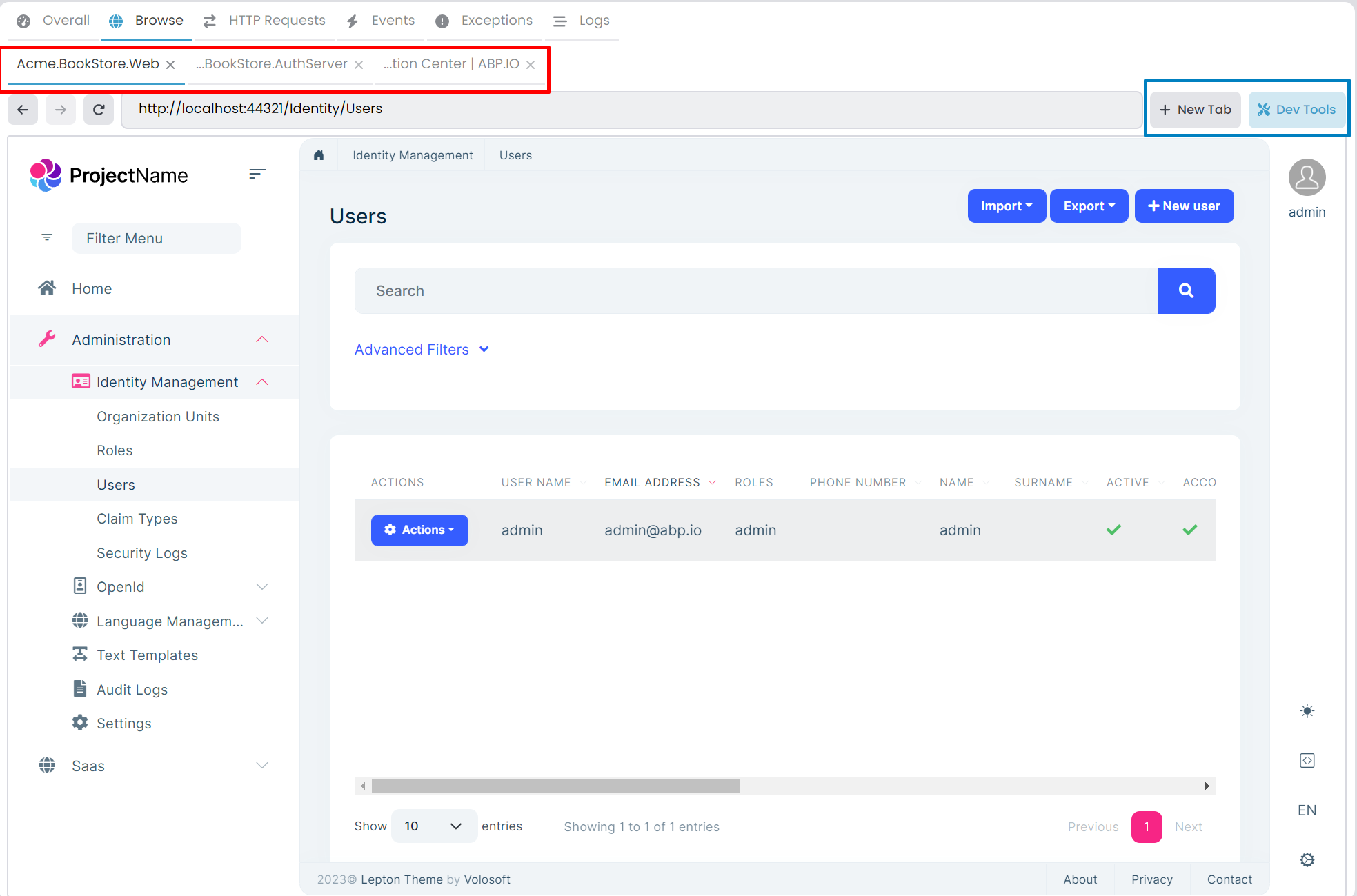This screenshot has height=896, width=1357.
Task: Collapse the Administration menu section
Action: [262, 339]
